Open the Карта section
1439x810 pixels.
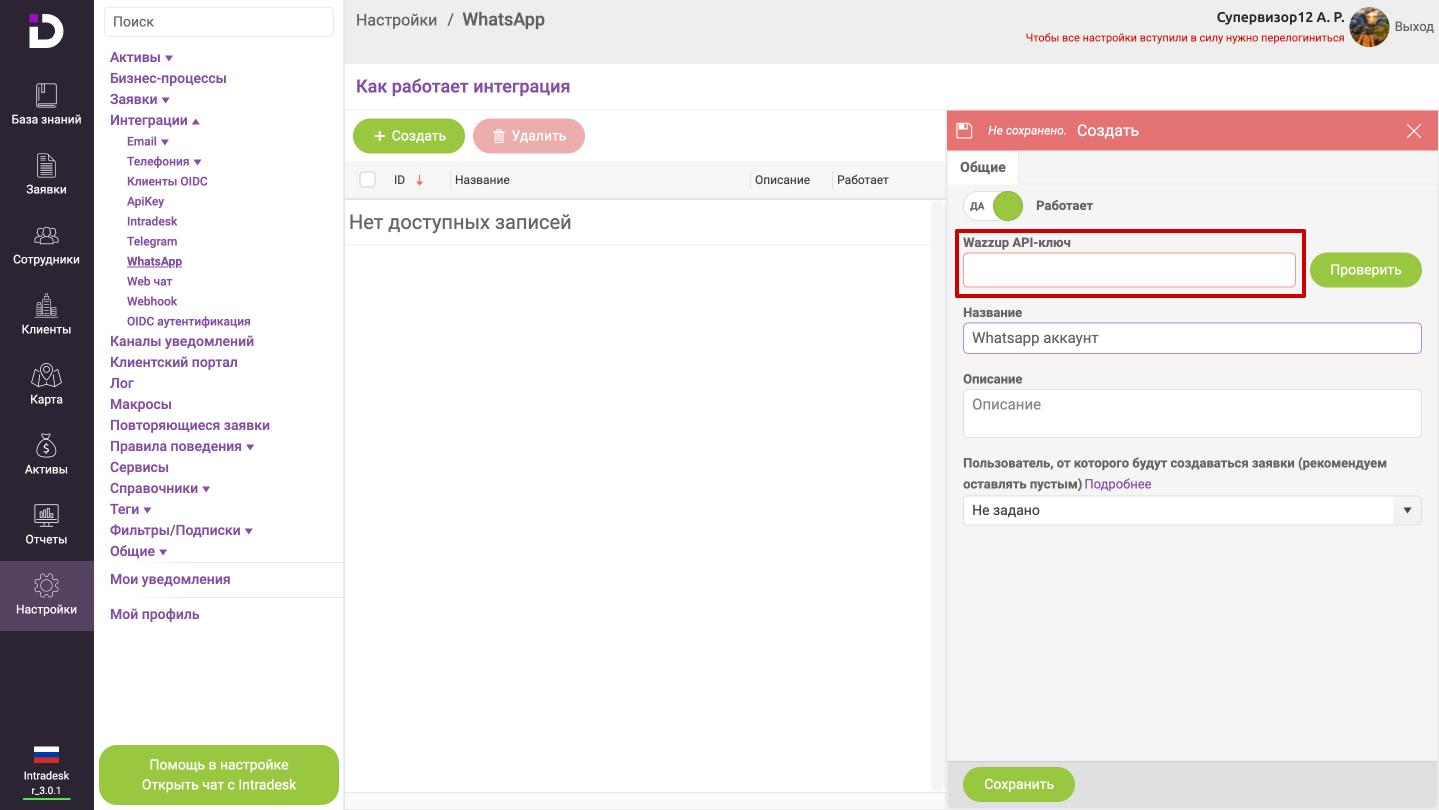[x=46, y=385]
